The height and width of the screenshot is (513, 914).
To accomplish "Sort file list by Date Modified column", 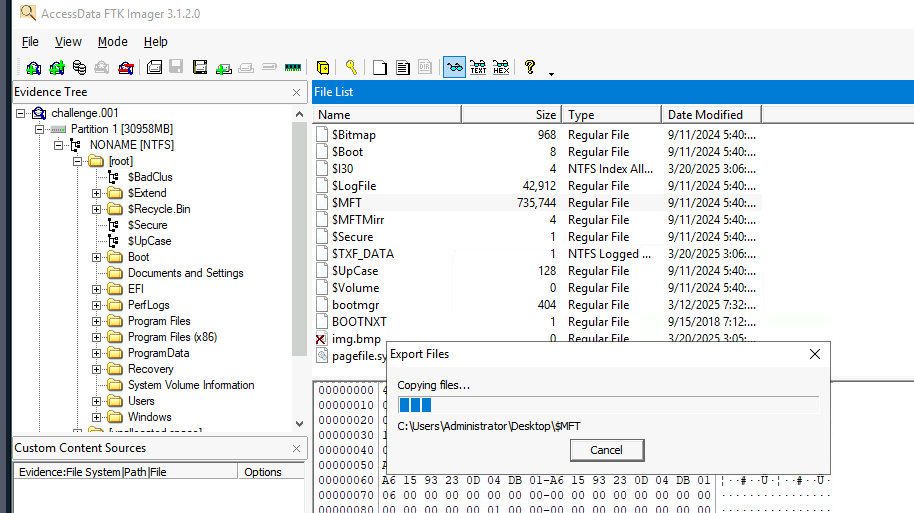I will (705, 114).
